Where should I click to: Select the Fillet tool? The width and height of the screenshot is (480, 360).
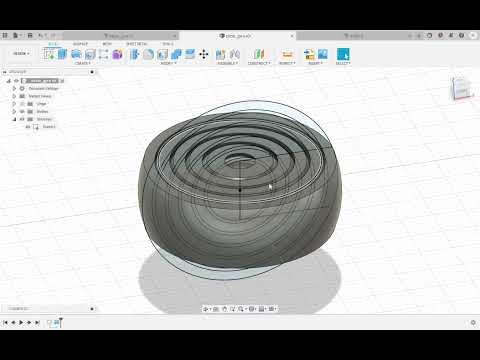tap(148, 54)
